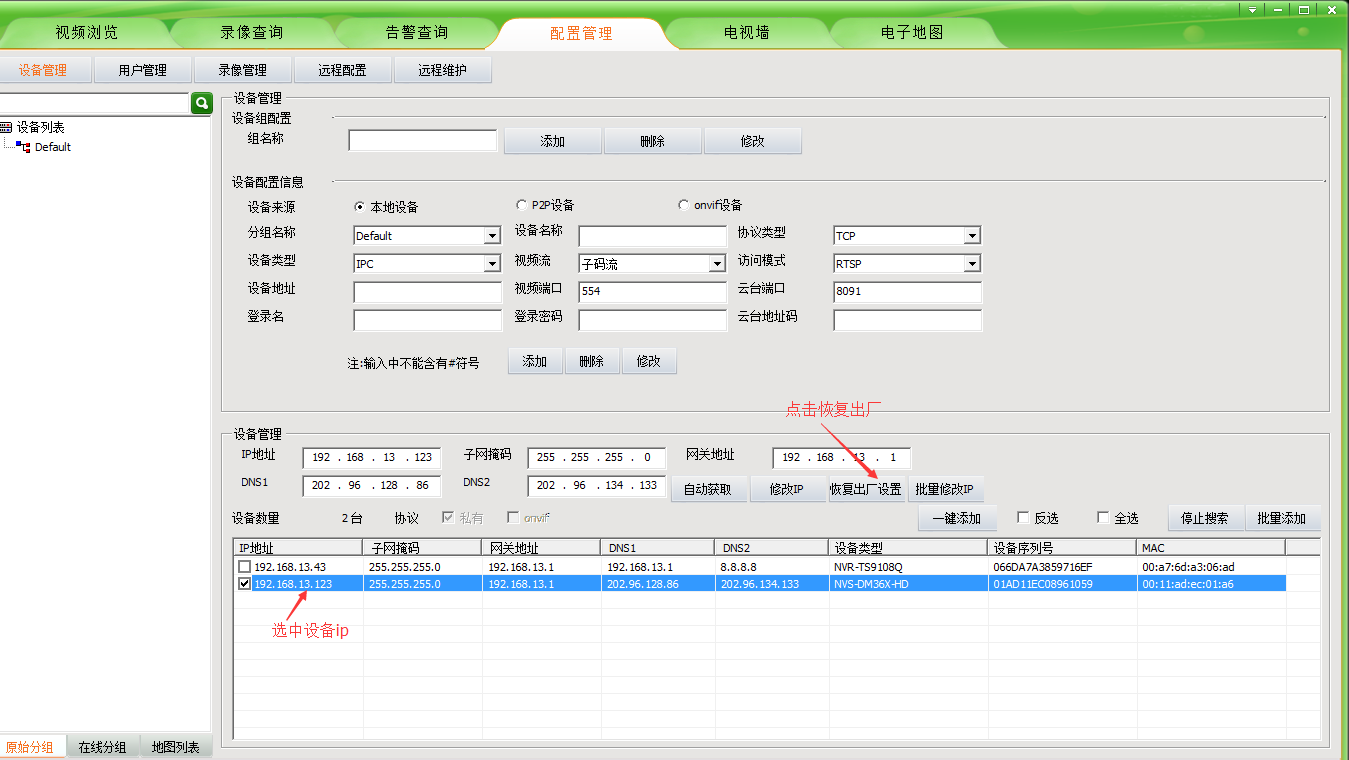Toggle the 反选 invert selection checkbox
Image resolution: width=1349 pixels, height=760 pixels.
pos(1023,518)
